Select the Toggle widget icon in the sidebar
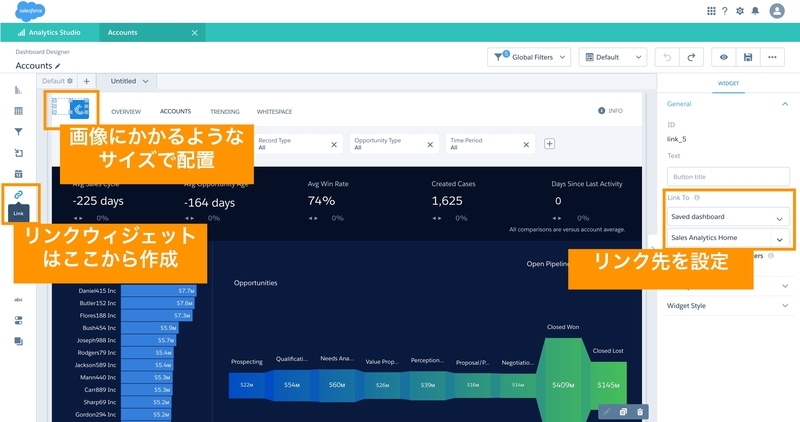800x422 pixels. point(18,320)
